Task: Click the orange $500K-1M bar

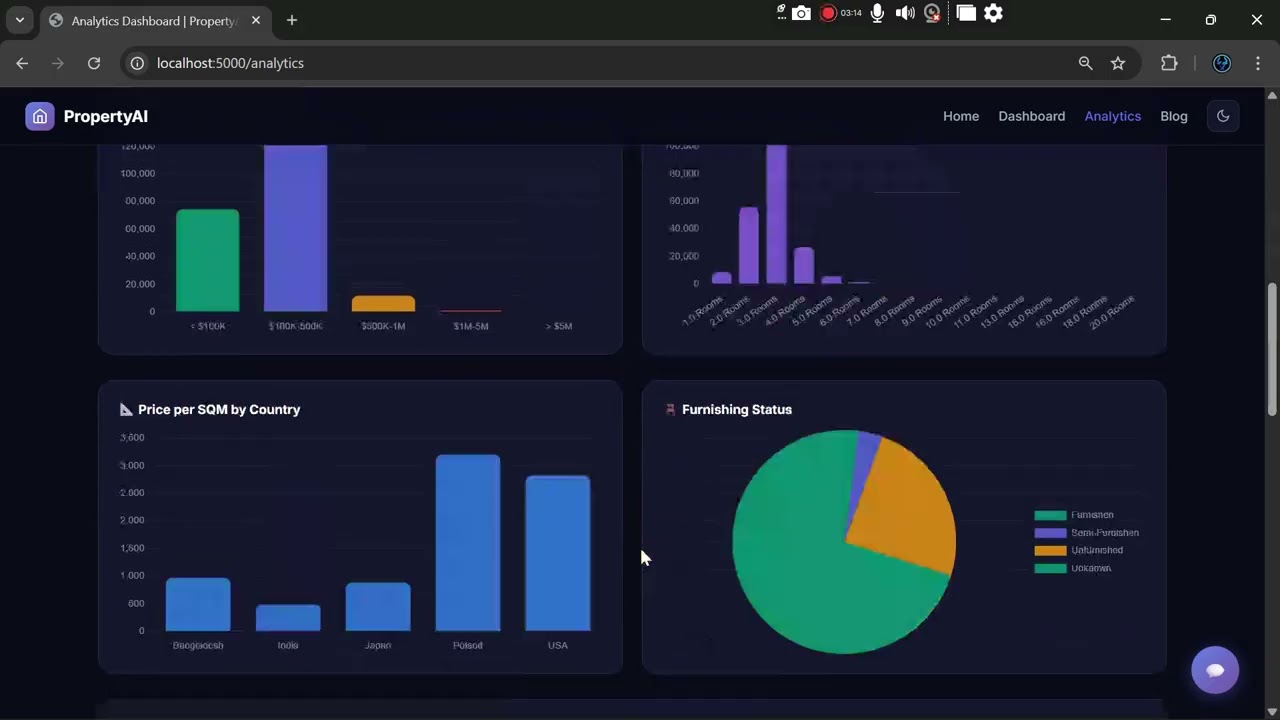Action: point(383,303)
